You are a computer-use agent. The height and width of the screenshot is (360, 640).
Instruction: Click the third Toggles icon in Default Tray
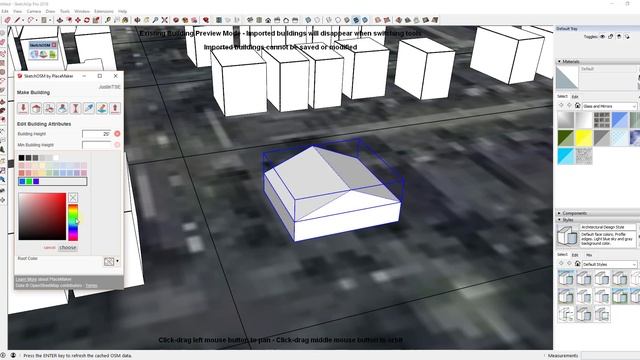pos(619,37)
